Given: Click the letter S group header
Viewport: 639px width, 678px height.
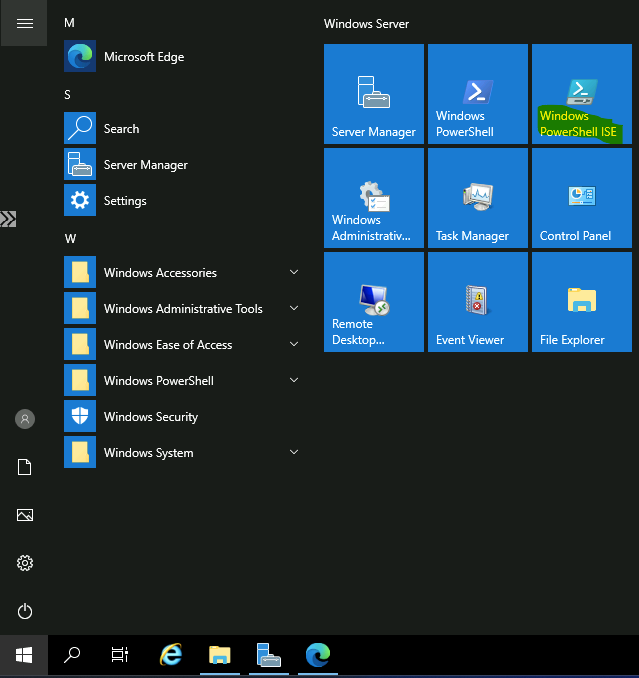Looking at the screenshot, I should click(67, 94).
